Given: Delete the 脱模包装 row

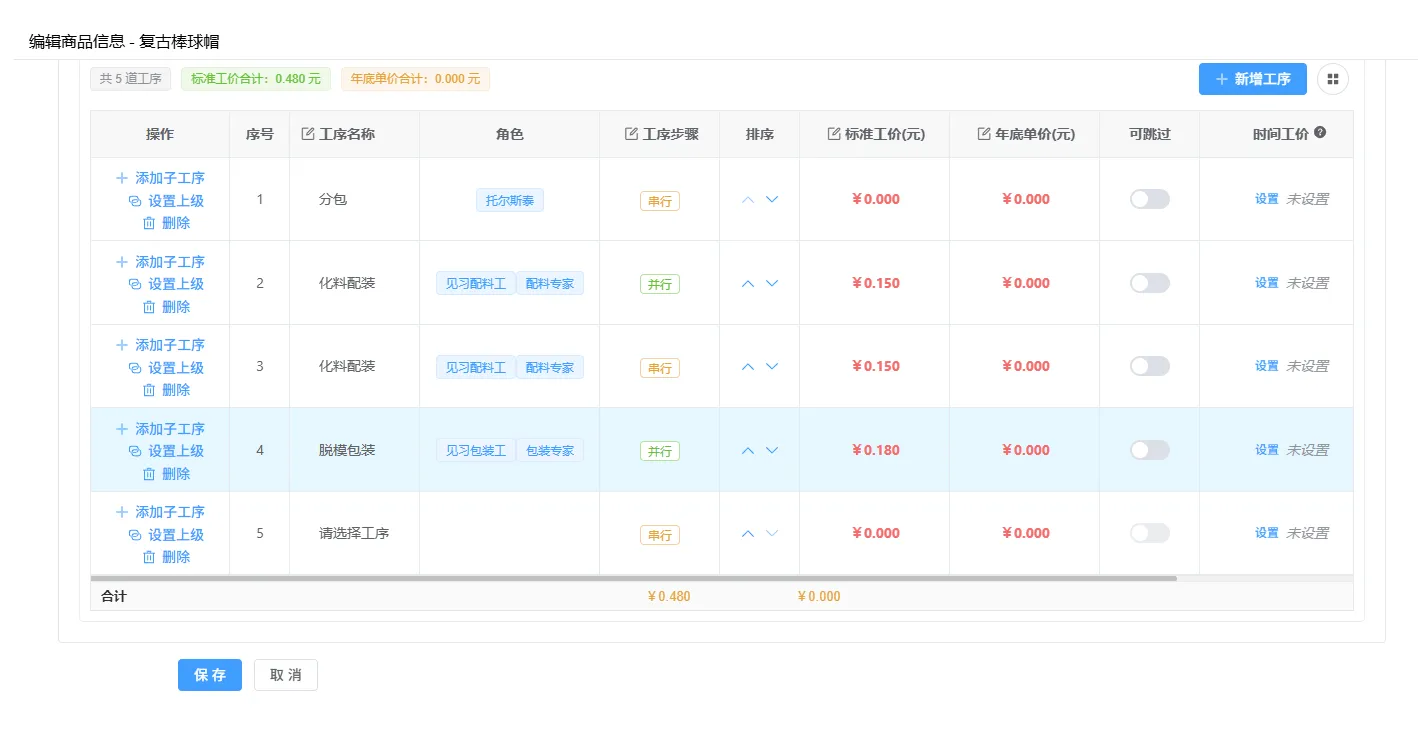Looking at the screenshot, I should click(x=166, y=474).
